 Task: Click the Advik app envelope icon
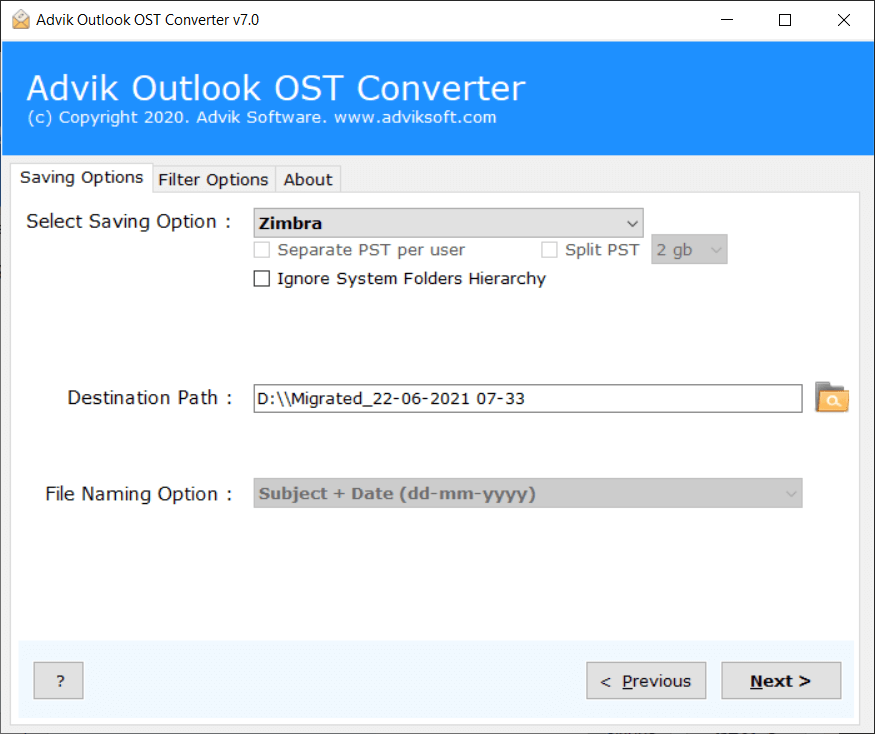click(21, 20)
